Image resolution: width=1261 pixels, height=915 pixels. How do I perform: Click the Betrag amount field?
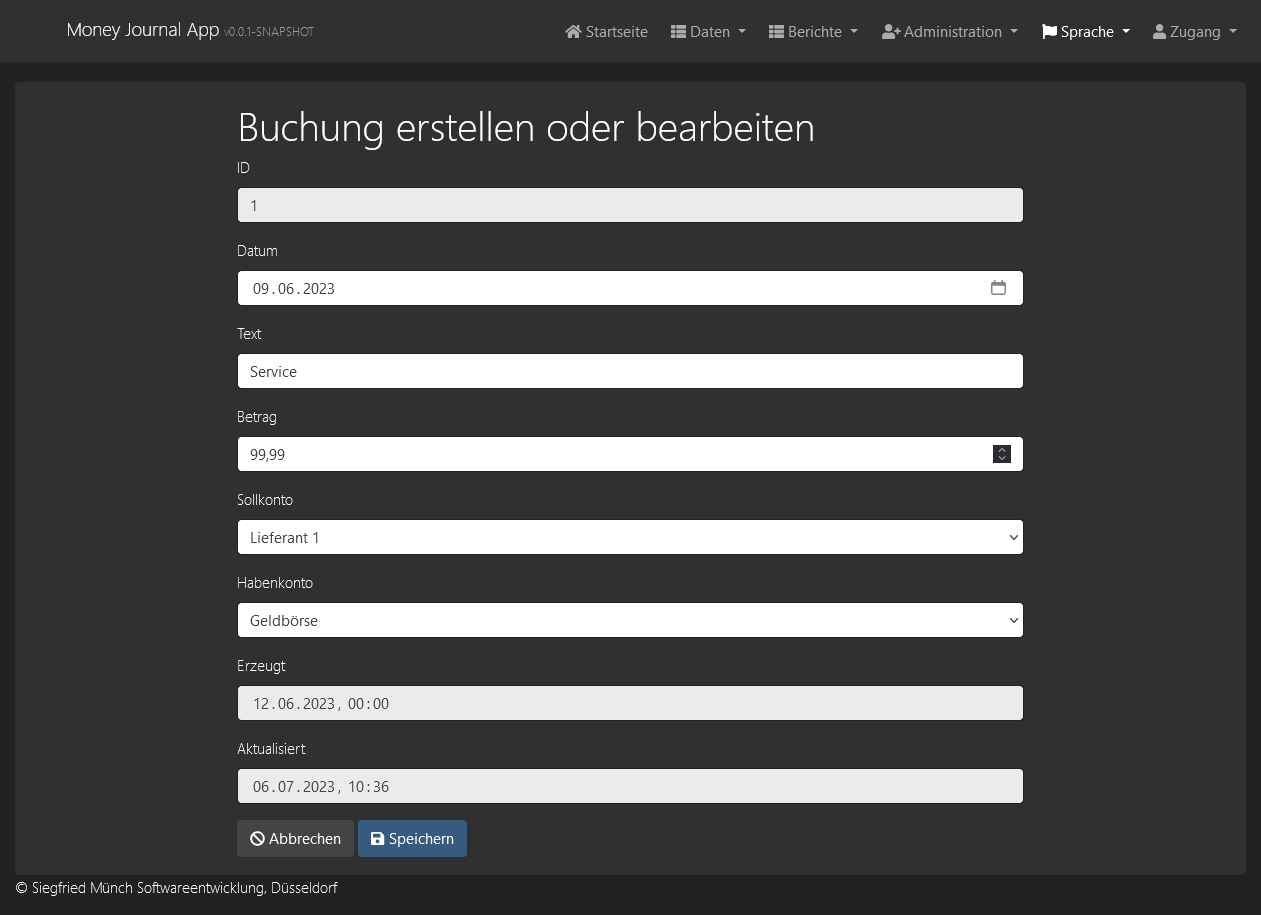[x=610, y=454]
